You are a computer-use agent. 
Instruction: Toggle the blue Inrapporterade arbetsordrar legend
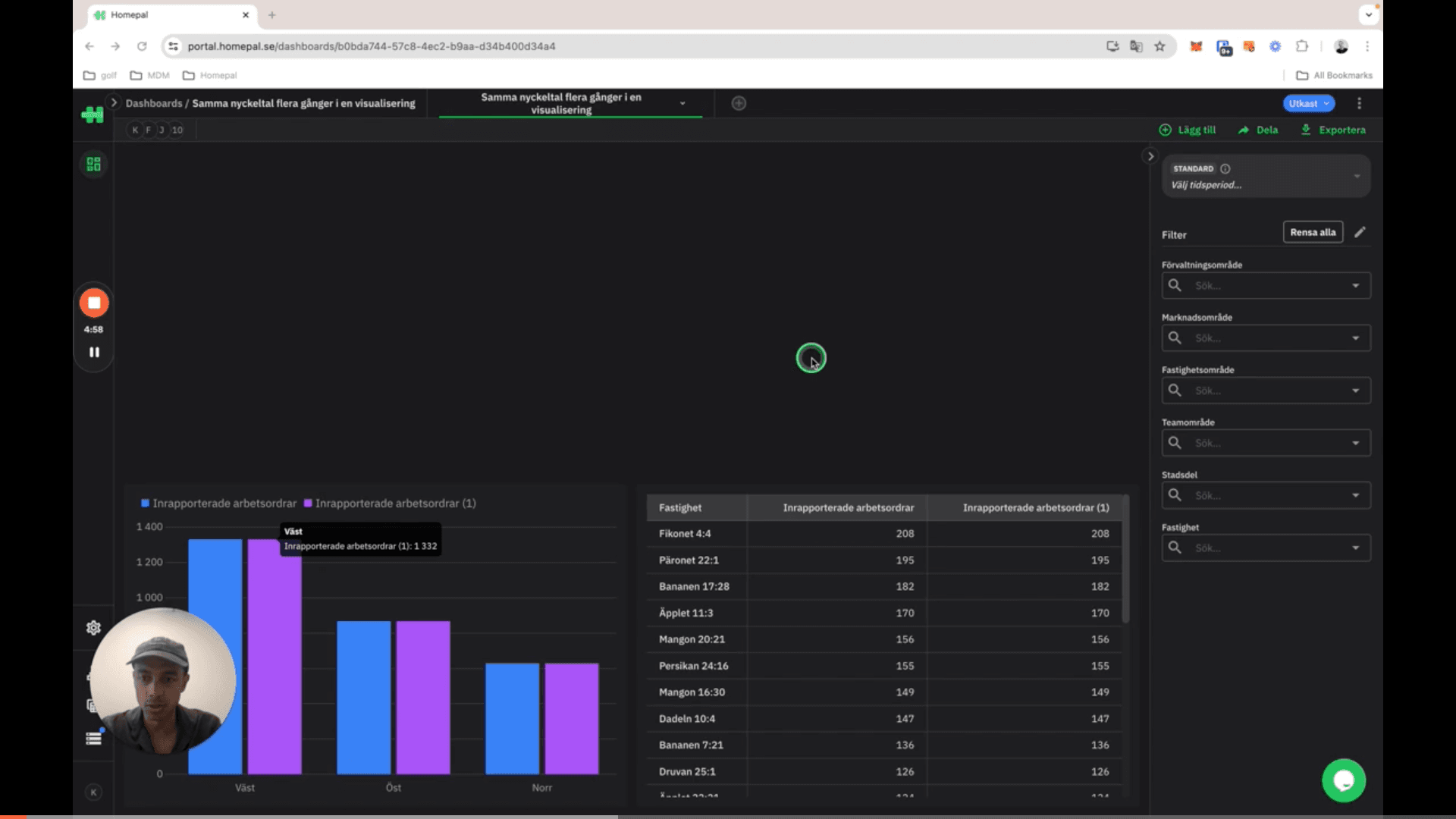(218, 504)
